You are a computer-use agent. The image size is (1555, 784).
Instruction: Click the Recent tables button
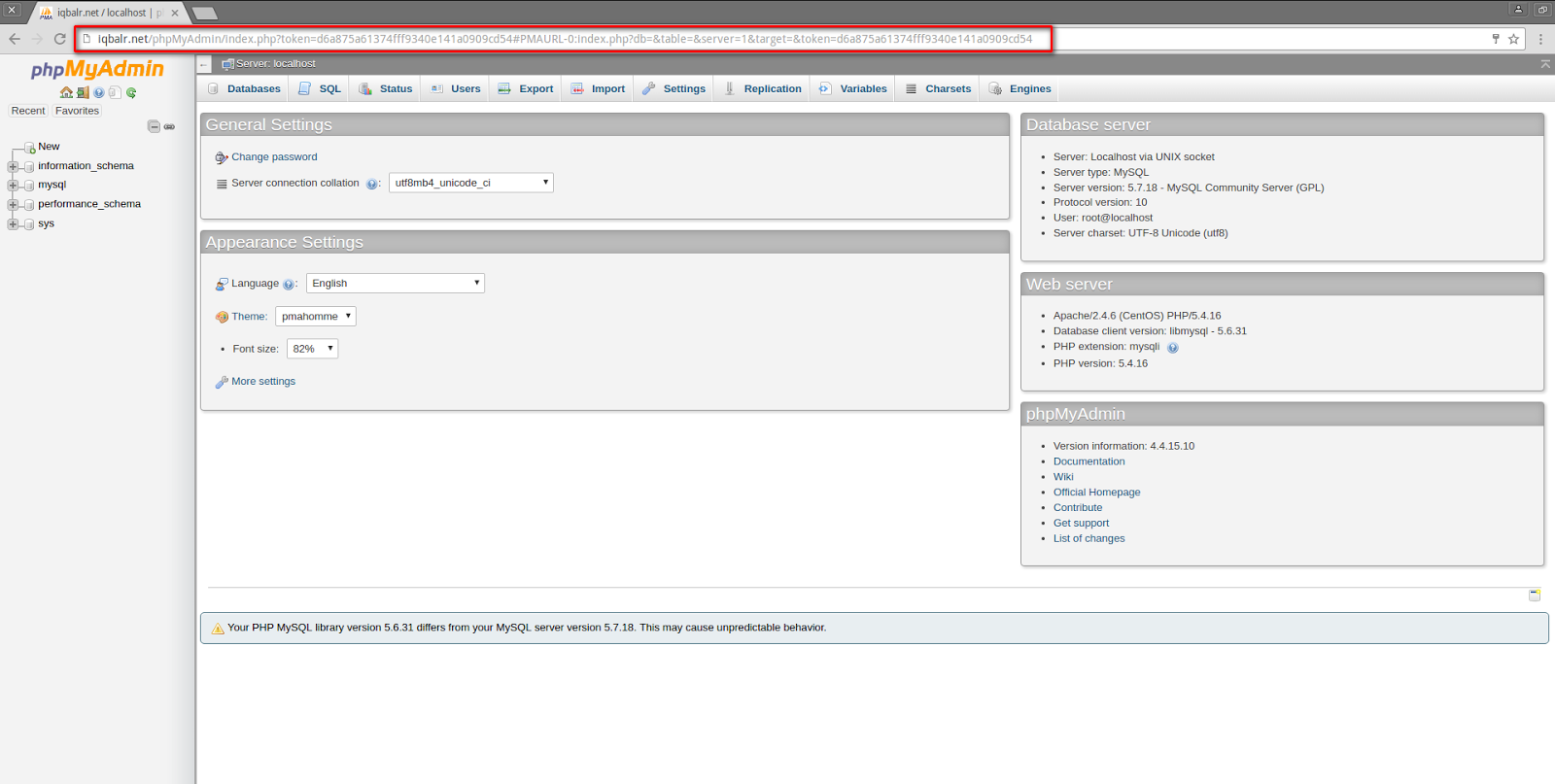[28, 111]
